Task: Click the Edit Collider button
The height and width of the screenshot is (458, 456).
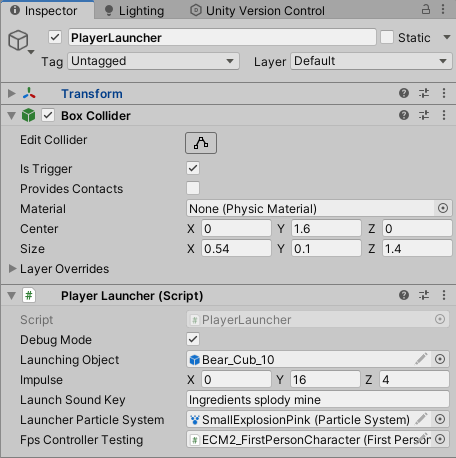Action: click(201, 143)
